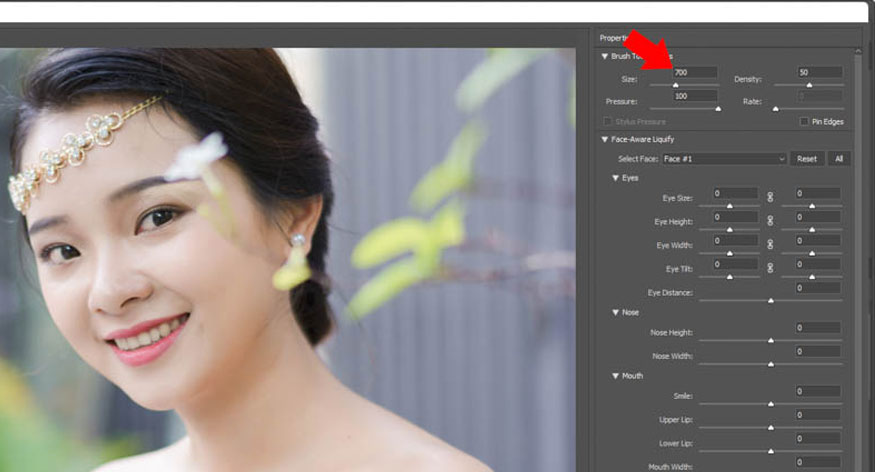The image size is (875, 472).
Task: Click the Smile value field
Action: point(818,391)
